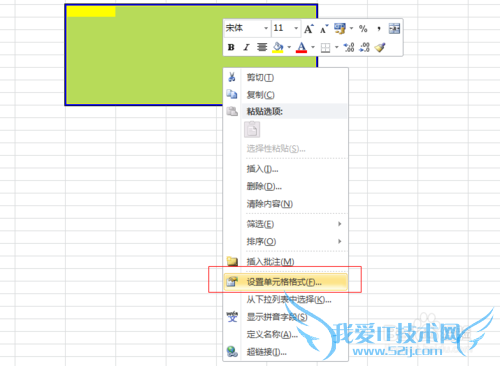Click the scissors cut icon
This screenshot has height=366, width=500.
coord(232,77)
